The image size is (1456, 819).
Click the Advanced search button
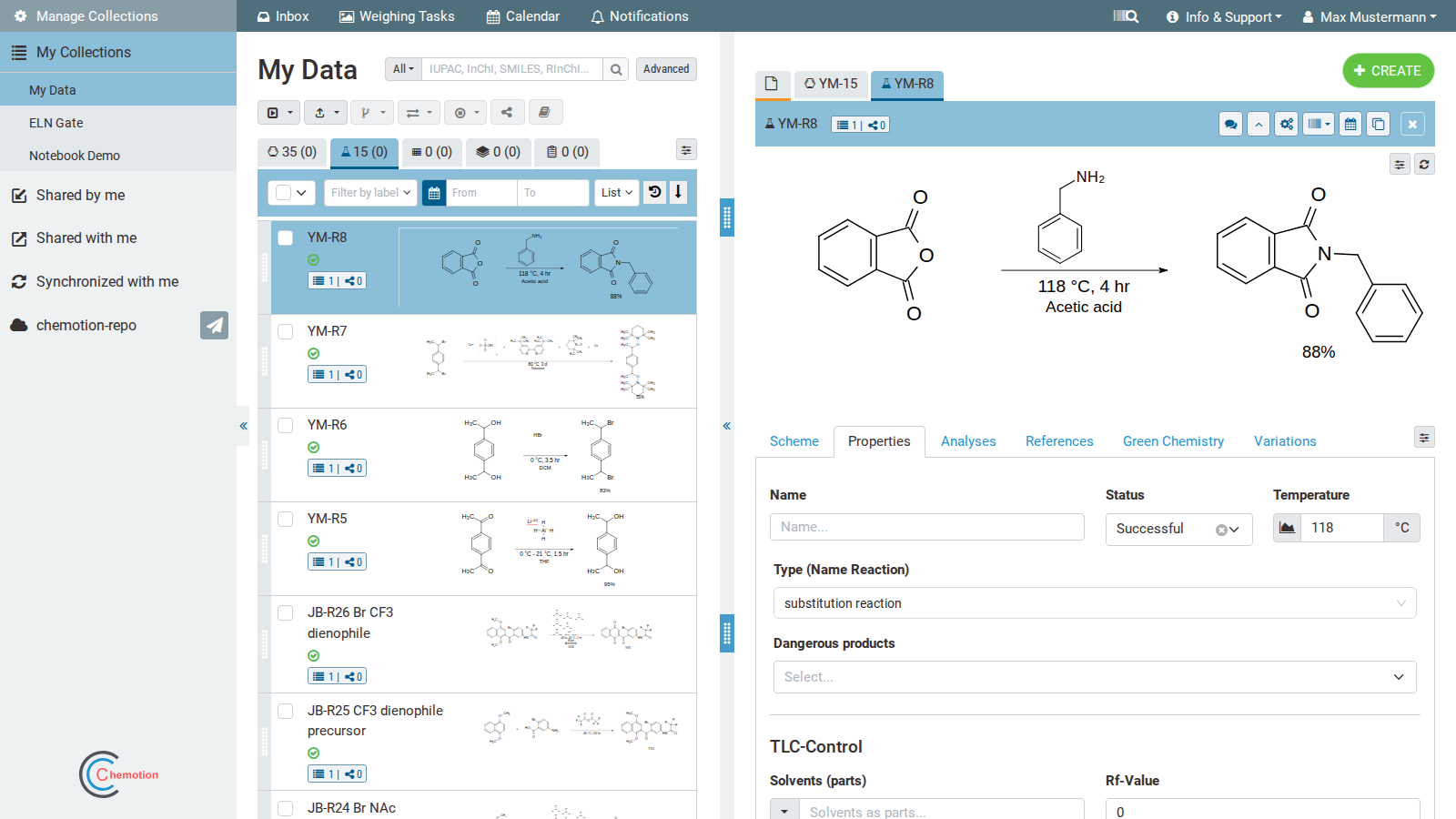[666, 69]
